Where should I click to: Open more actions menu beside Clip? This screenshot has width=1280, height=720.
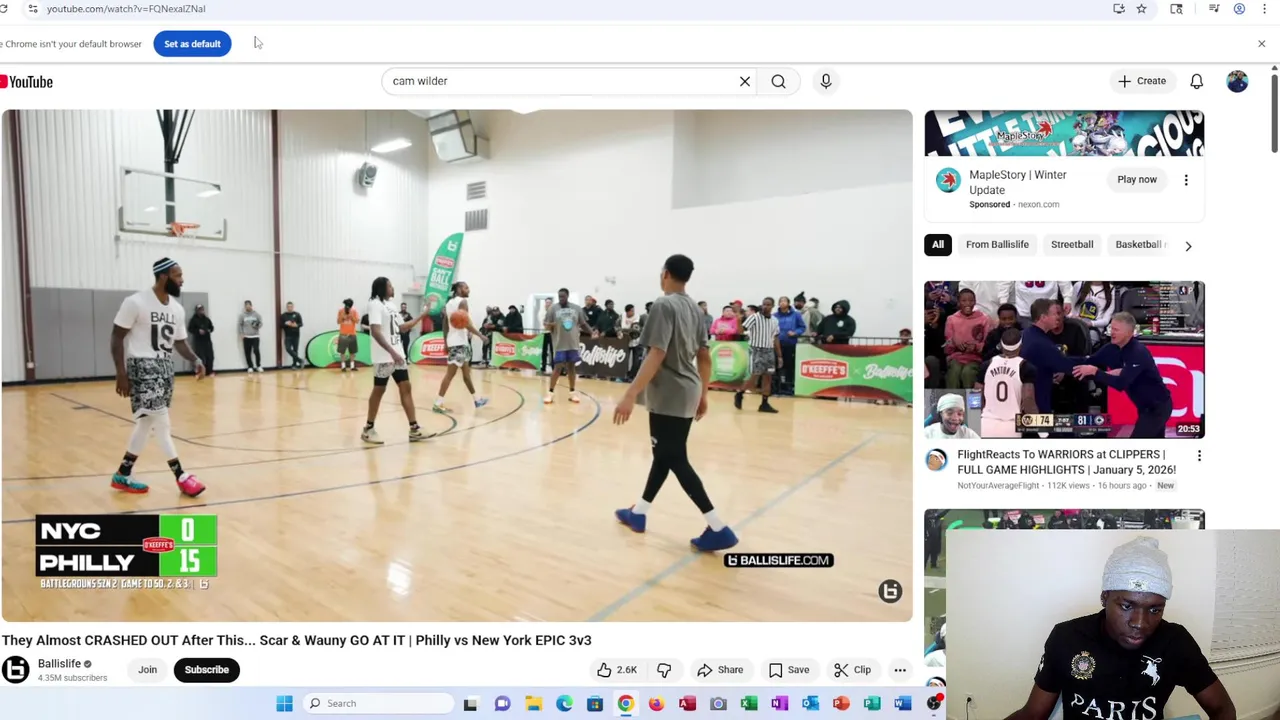pos(900,670)
